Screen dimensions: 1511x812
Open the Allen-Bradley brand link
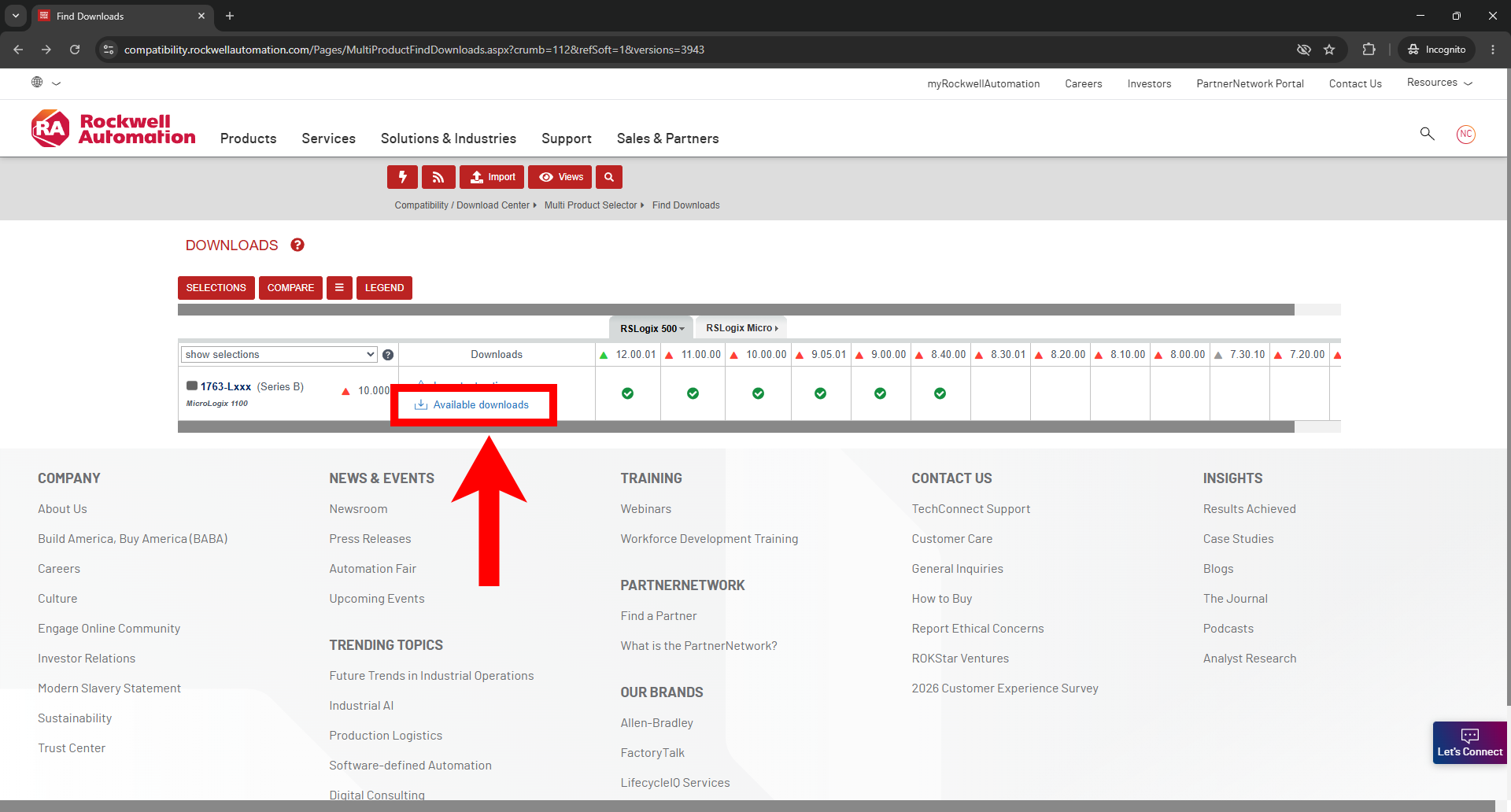coord(656,723)
